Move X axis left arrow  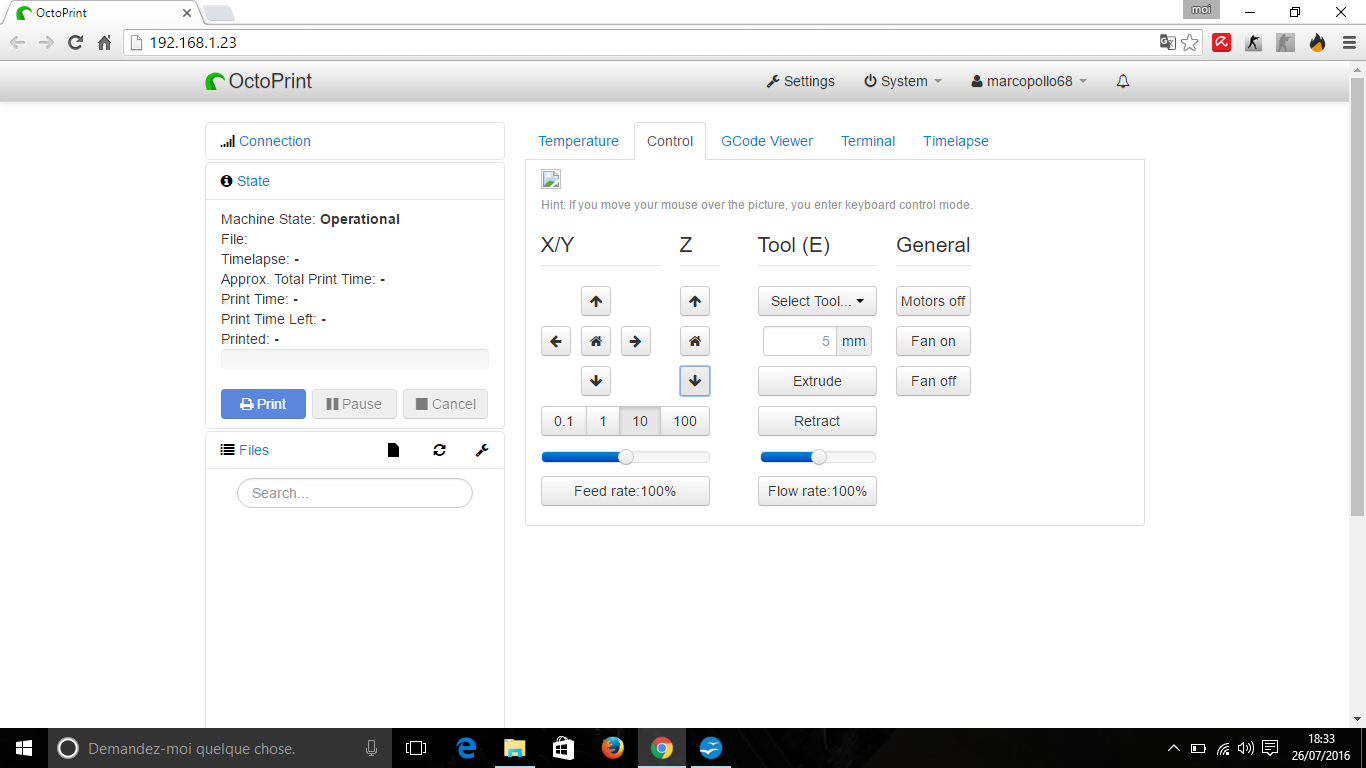coord(556,341)
